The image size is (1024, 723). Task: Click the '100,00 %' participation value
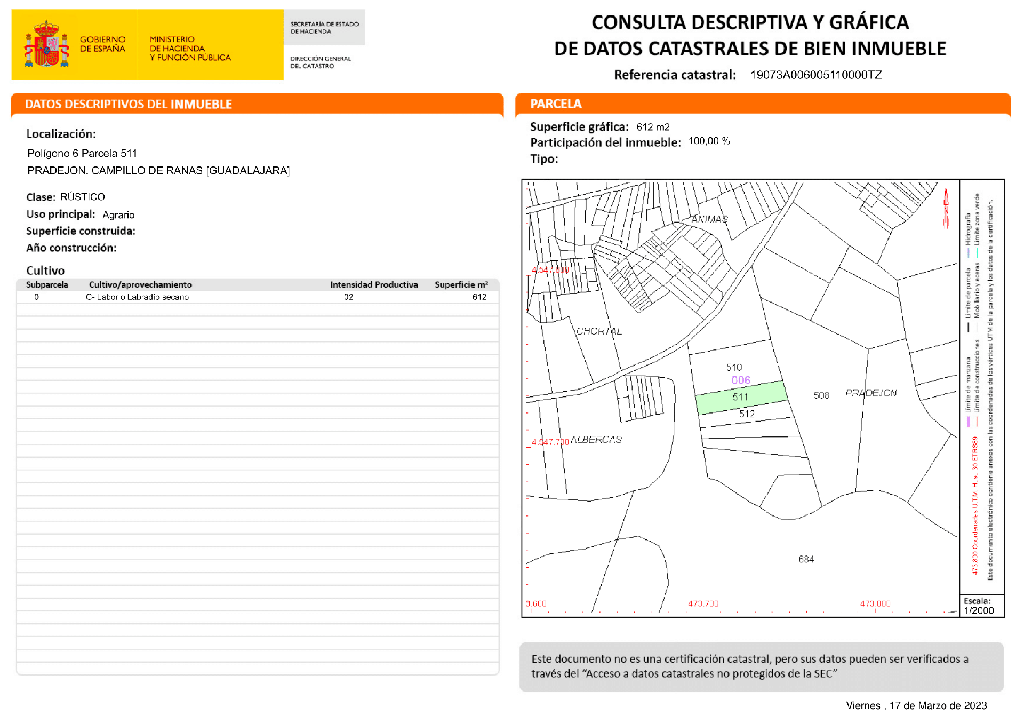(x=709, y=141)
